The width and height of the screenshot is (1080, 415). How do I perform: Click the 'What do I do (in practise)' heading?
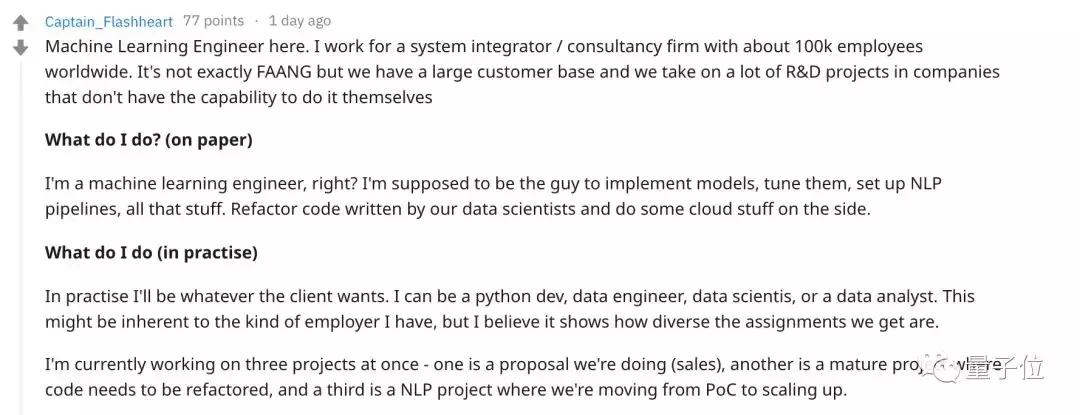coord(152,253)
